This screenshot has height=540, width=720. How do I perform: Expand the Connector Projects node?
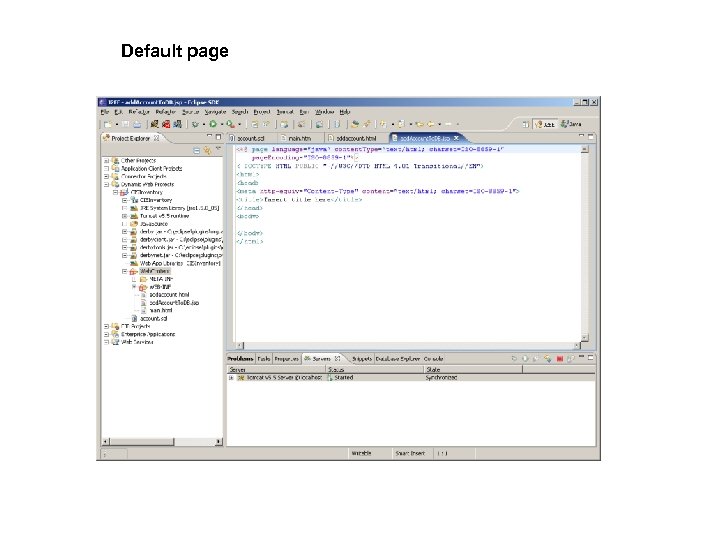107,176
